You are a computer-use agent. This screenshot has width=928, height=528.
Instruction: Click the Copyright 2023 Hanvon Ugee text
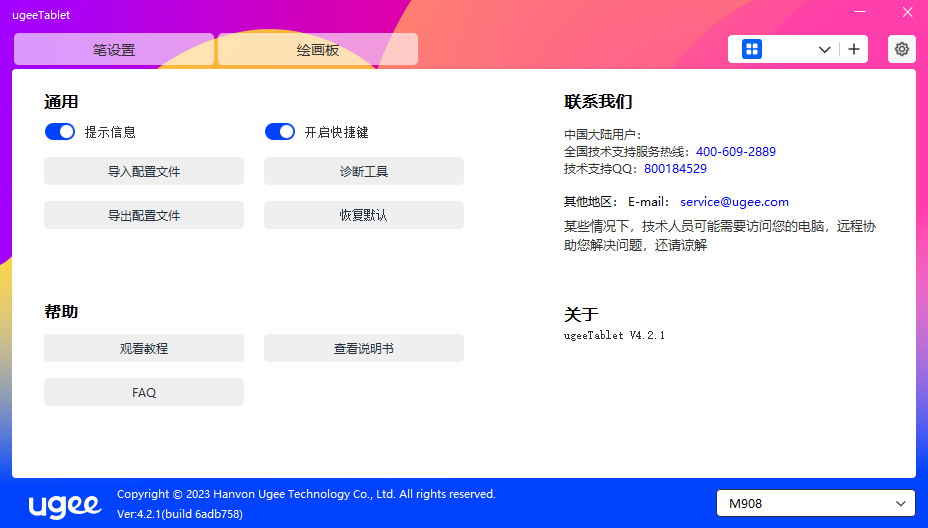306,494
